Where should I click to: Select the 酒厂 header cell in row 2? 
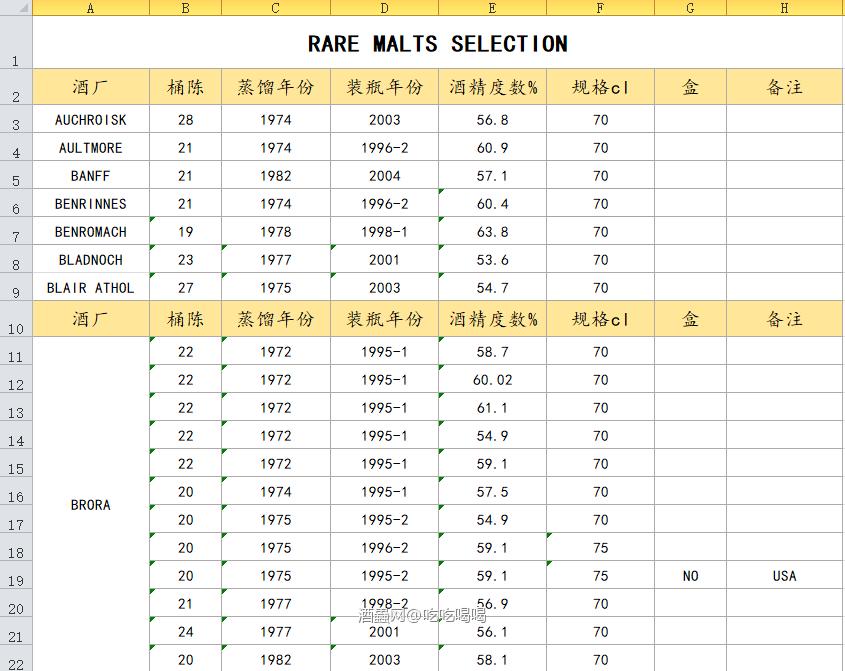coord(90,87)
